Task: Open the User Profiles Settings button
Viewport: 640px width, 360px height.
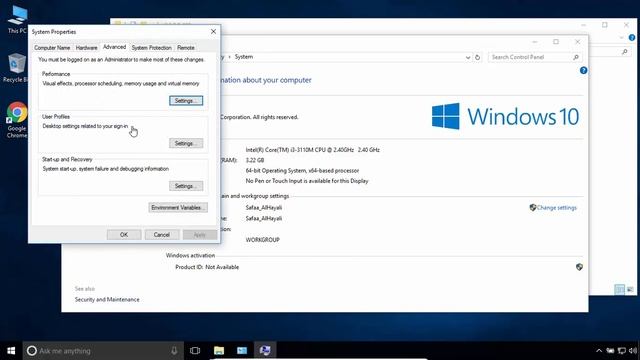Action: point(186,143)
